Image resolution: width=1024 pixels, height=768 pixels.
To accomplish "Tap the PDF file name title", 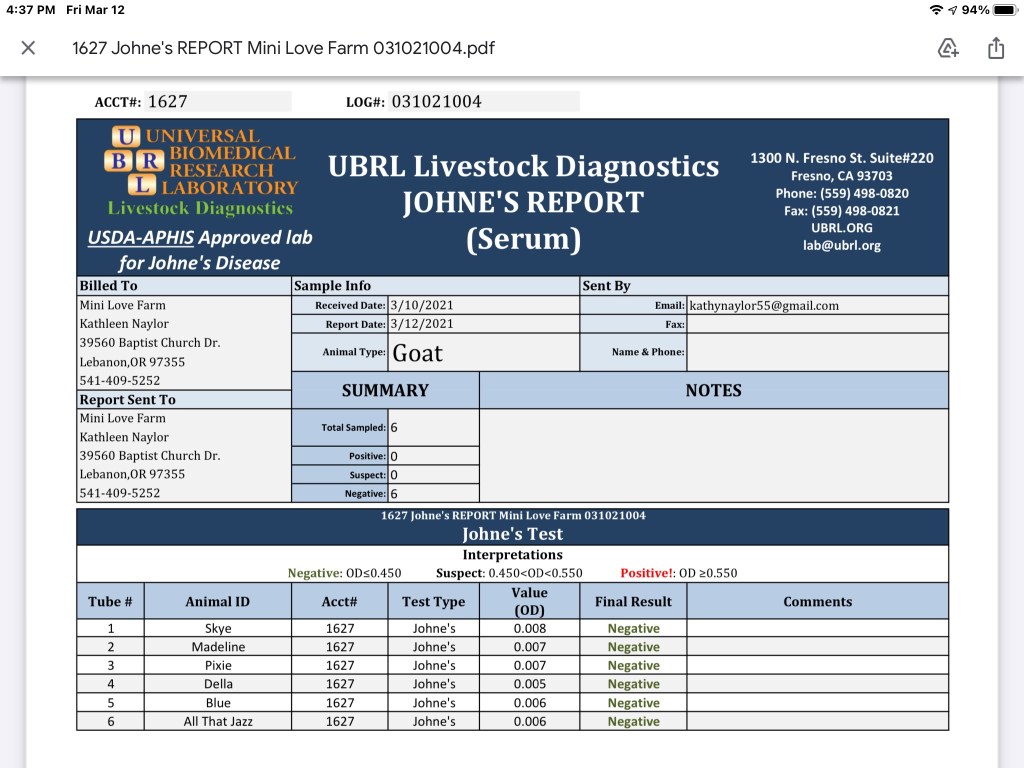I will click(x=283, y=48).
